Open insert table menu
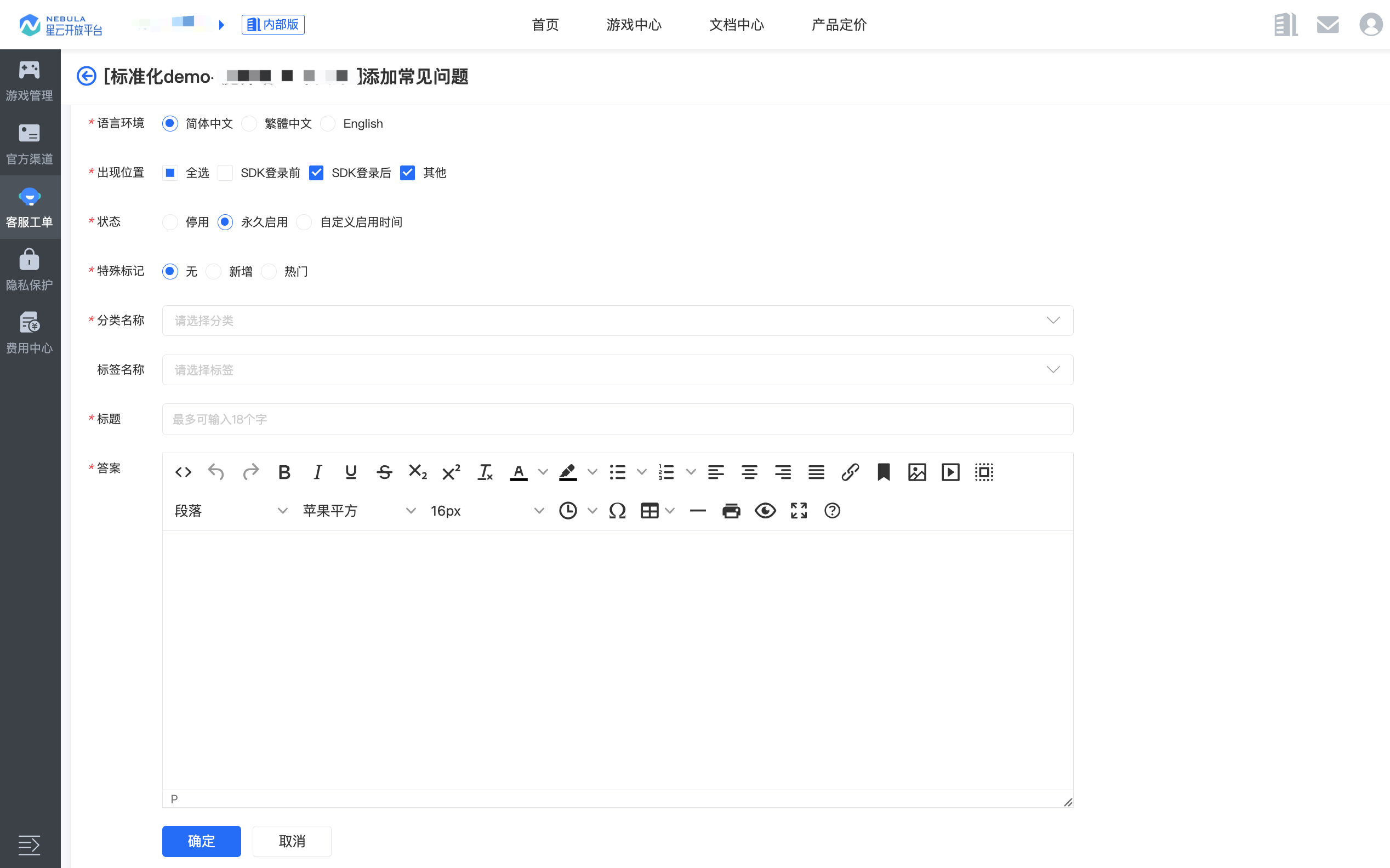The image size is (1390, 868). coord(657,510)
